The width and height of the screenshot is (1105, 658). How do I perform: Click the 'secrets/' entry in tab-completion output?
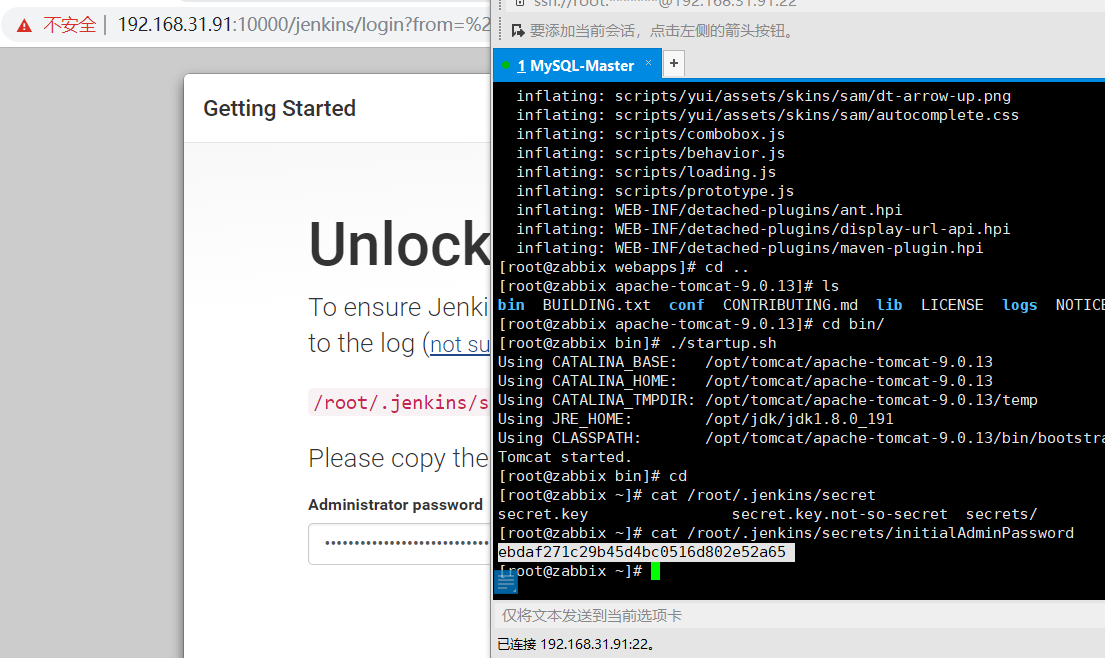[1001, 514]
